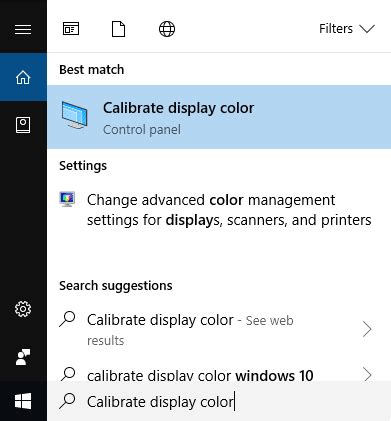Click magnifier beside Calibrate display color suggestion
Image resolution: width=391 pixels, height=421 pixels.
pyautogui.click(x=68, y=319)
